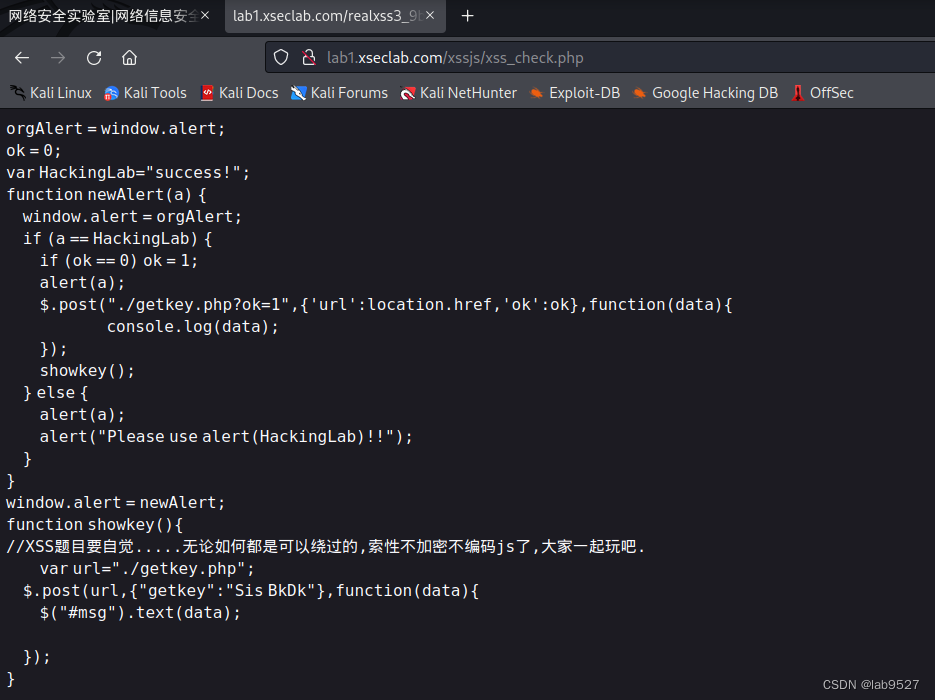
Task: Click the 'var url="./getkey.php";' line
Action: pos(147,569)
